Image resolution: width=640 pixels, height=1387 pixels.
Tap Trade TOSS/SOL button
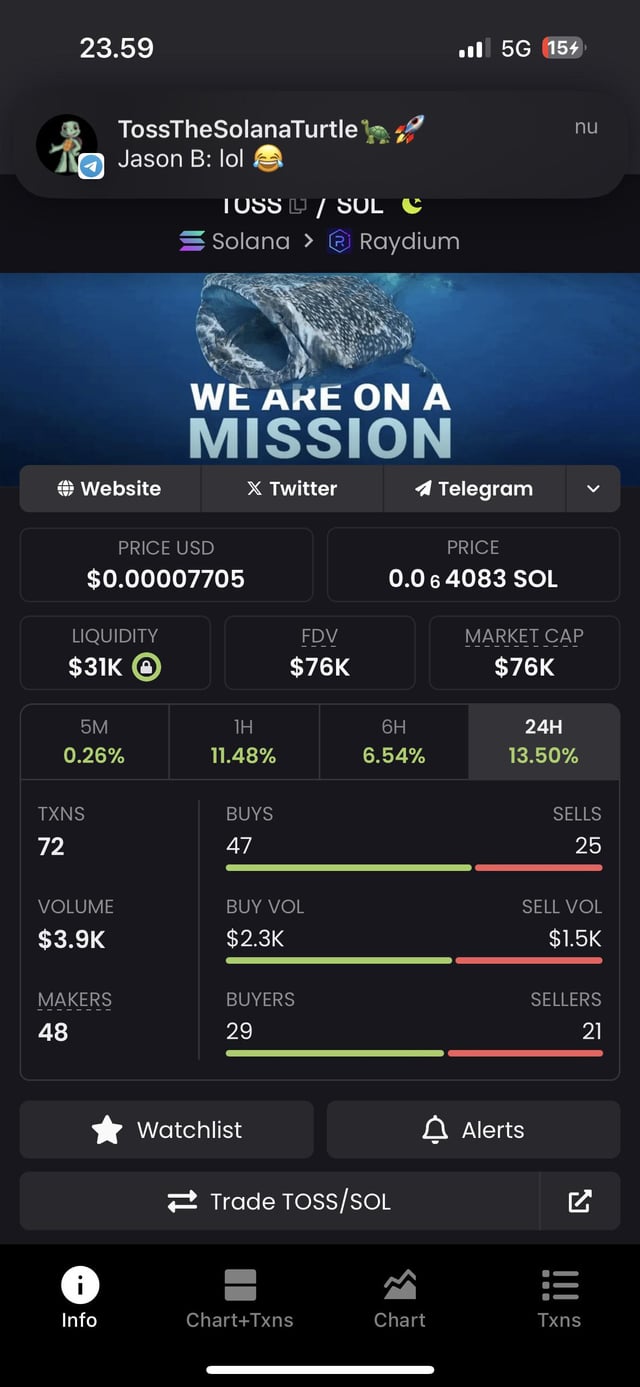tap(280, 1201)
